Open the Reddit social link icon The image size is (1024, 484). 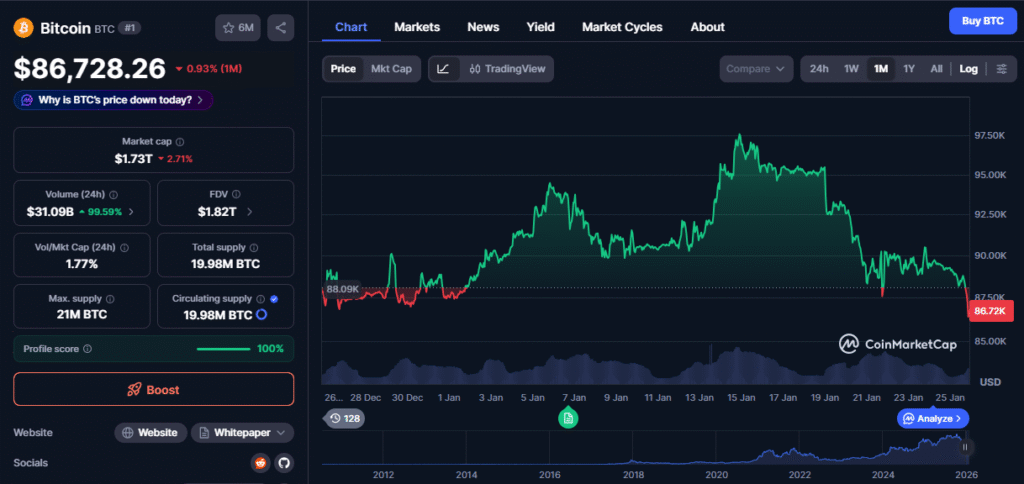click(261, 463)
